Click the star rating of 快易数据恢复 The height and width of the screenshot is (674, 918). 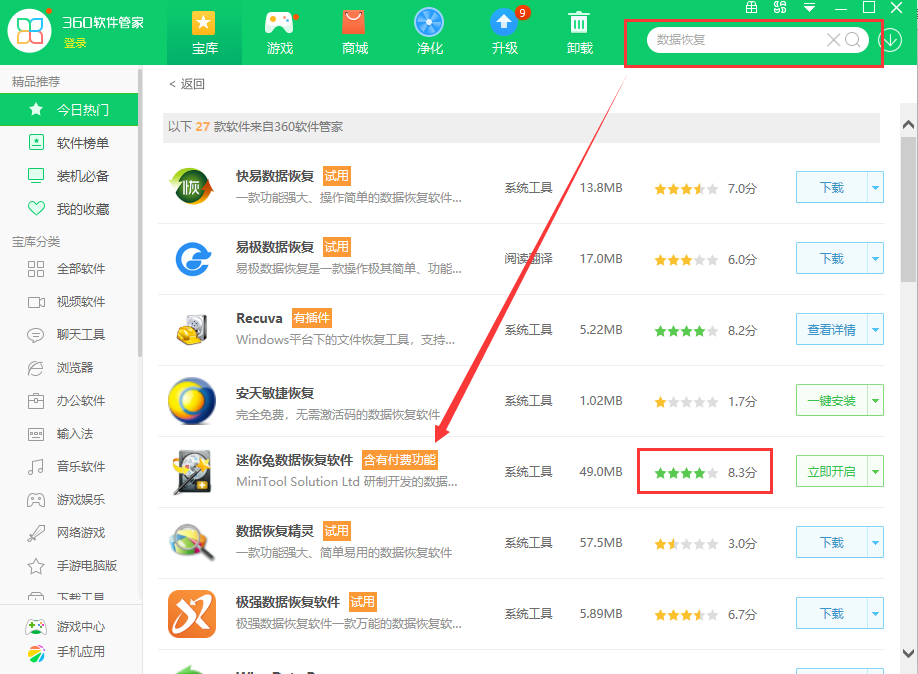(686, 189)
